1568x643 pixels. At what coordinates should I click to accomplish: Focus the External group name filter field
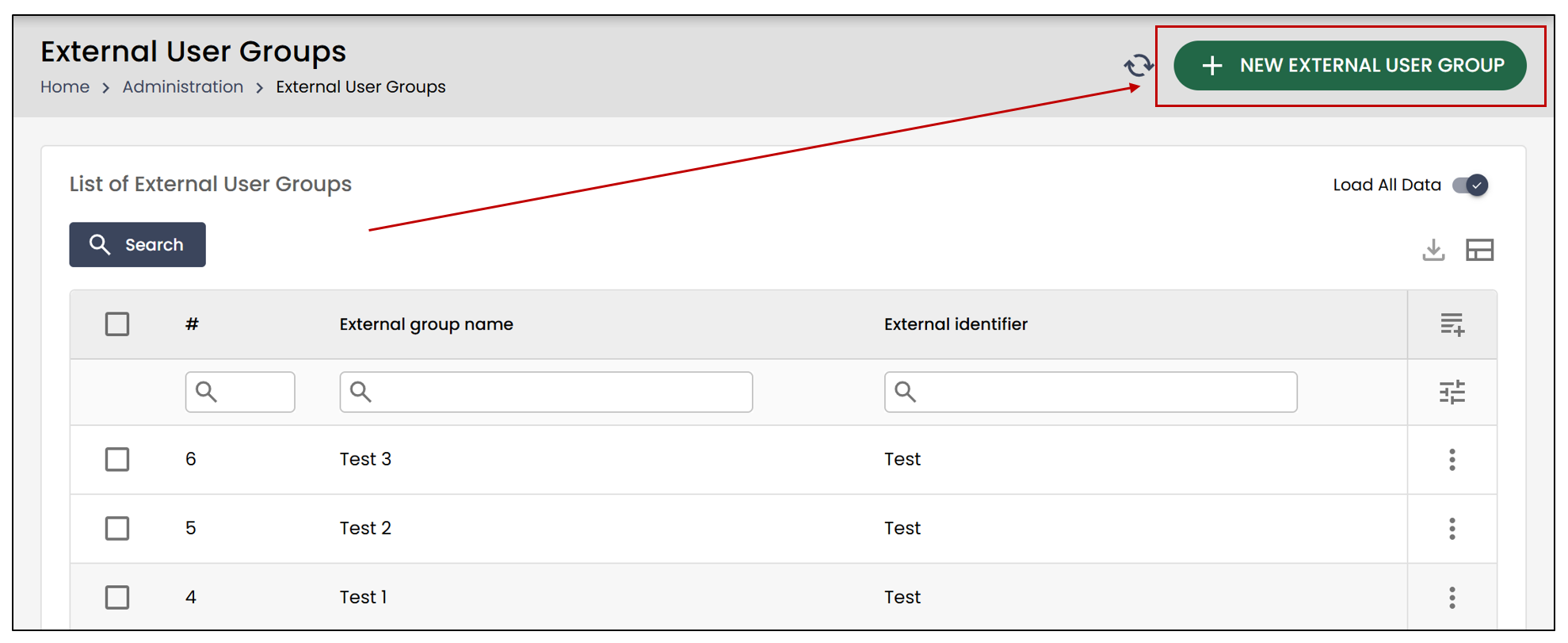click(546, 392)
